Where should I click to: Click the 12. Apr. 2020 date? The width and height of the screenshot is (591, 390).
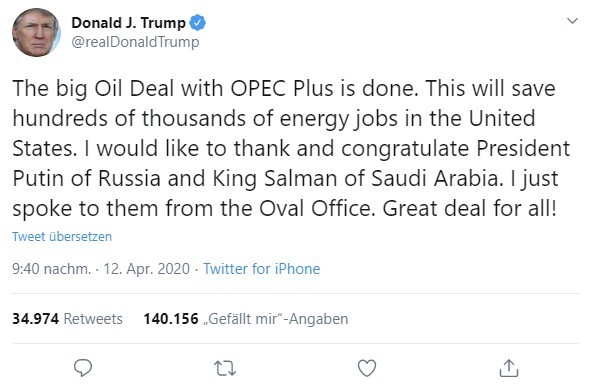[146, 269]
